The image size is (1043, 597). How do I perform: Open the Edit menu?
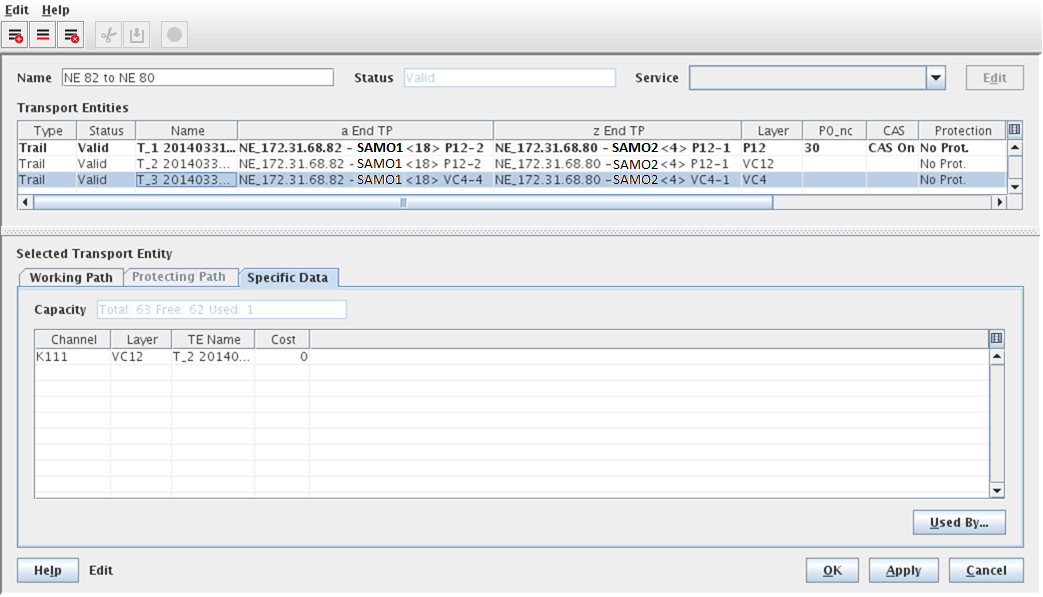click(17, 10)
